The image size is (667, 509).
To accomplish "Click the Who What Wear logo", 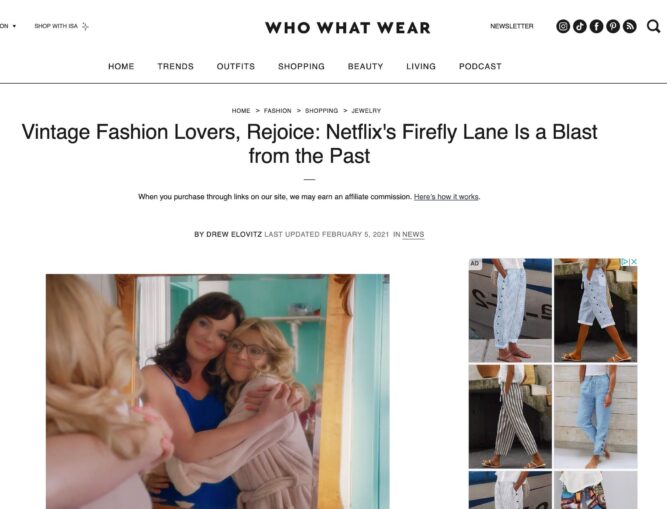I will (348, 28).
